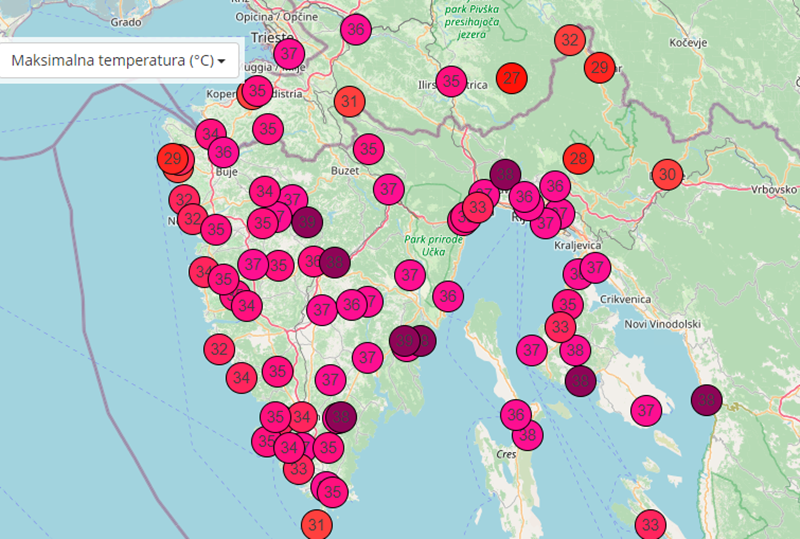This screenshot has height=539, width=800.
Task: Select the 37 marker over Trieste
Action: pos(289,53)
